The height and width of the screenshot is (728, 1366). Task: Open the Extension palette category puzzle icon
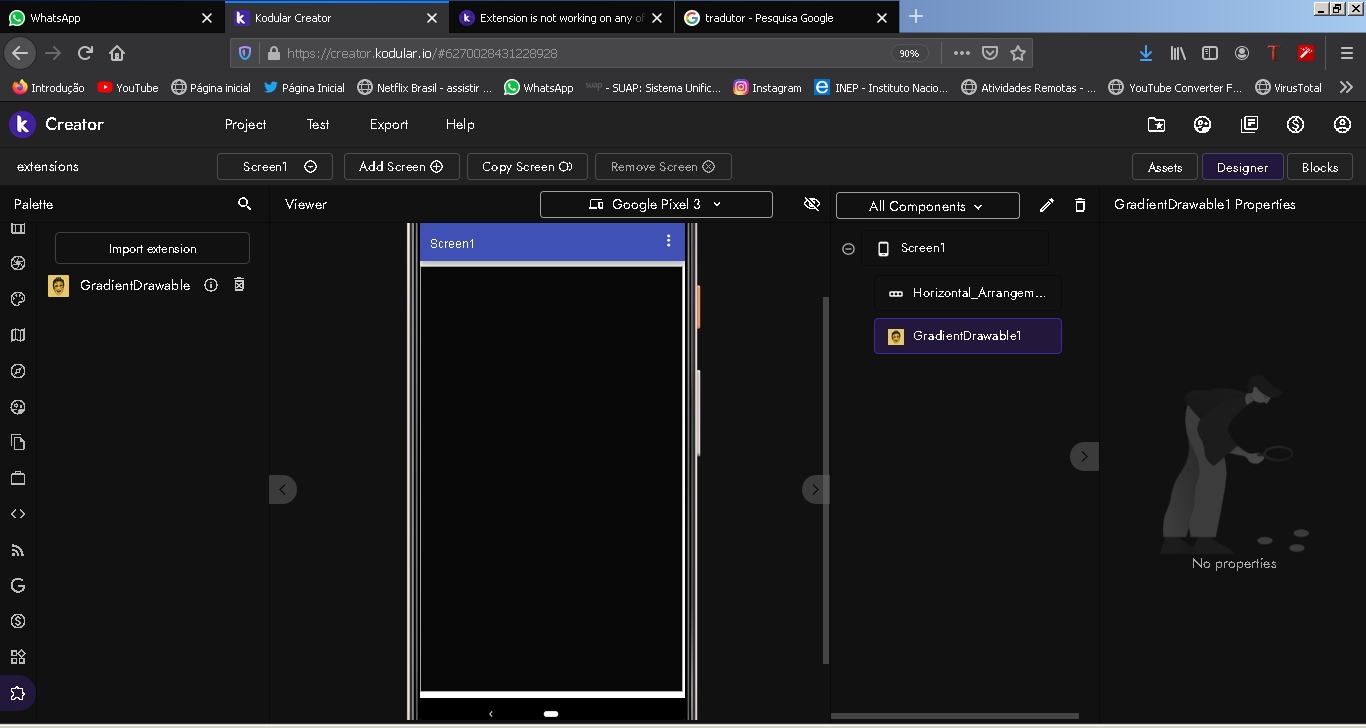point(17,693)
